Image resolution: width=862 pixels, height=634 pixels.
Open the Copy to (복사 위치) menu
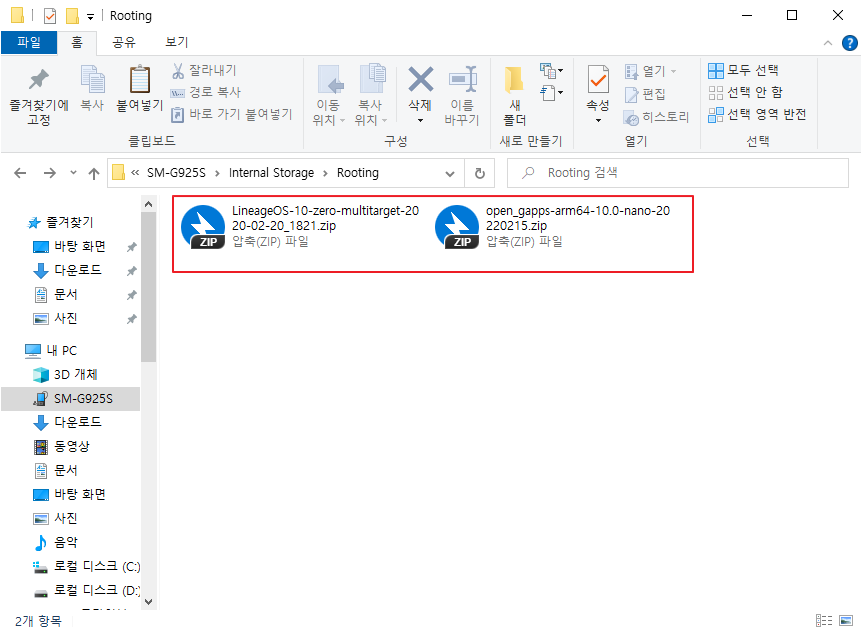(x=371, y=95)
